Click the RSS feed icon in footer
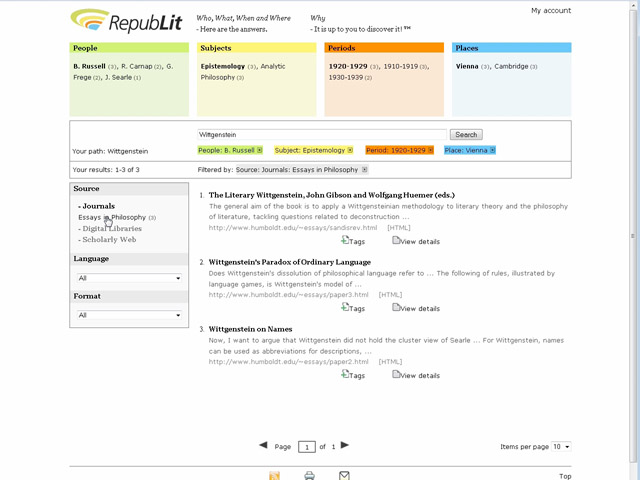This screenshot has height=480, width=640. [x=275, y=475]
